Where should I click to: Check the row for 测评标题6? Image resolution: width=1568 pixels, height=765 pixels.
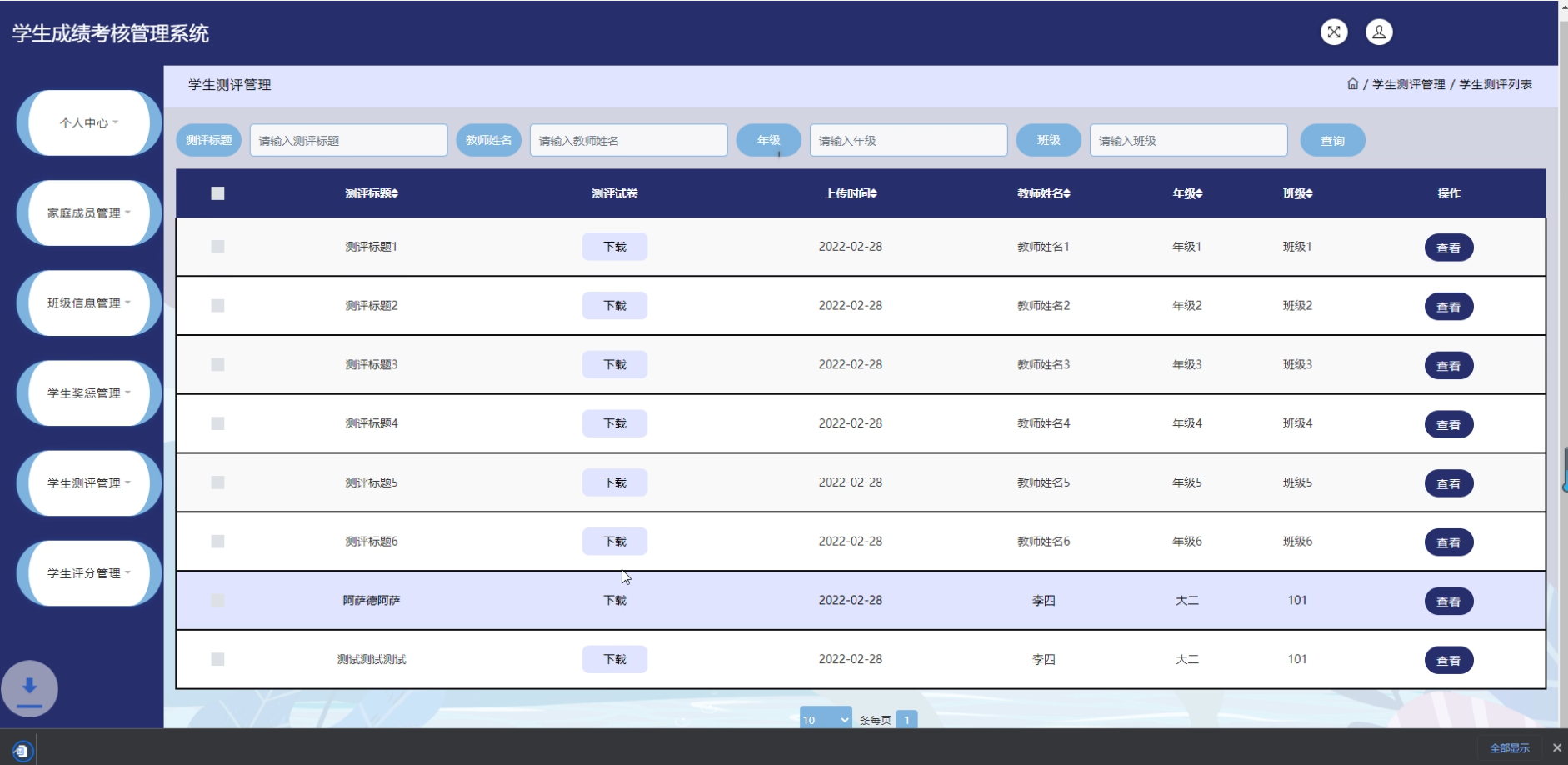pyautogui.click(x=217, y=542)
